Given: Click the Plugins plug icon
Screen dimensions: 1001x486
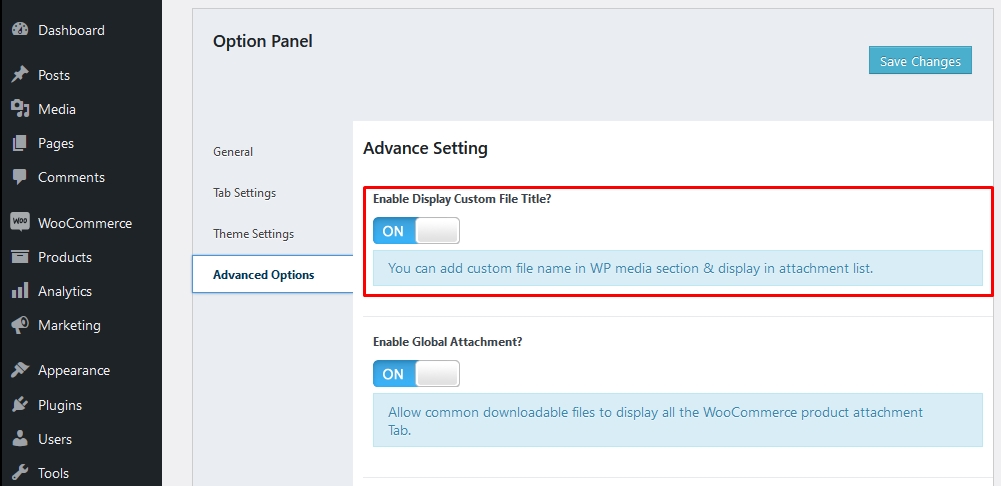Looking at the screenshot, I should (x=20, y=405).
